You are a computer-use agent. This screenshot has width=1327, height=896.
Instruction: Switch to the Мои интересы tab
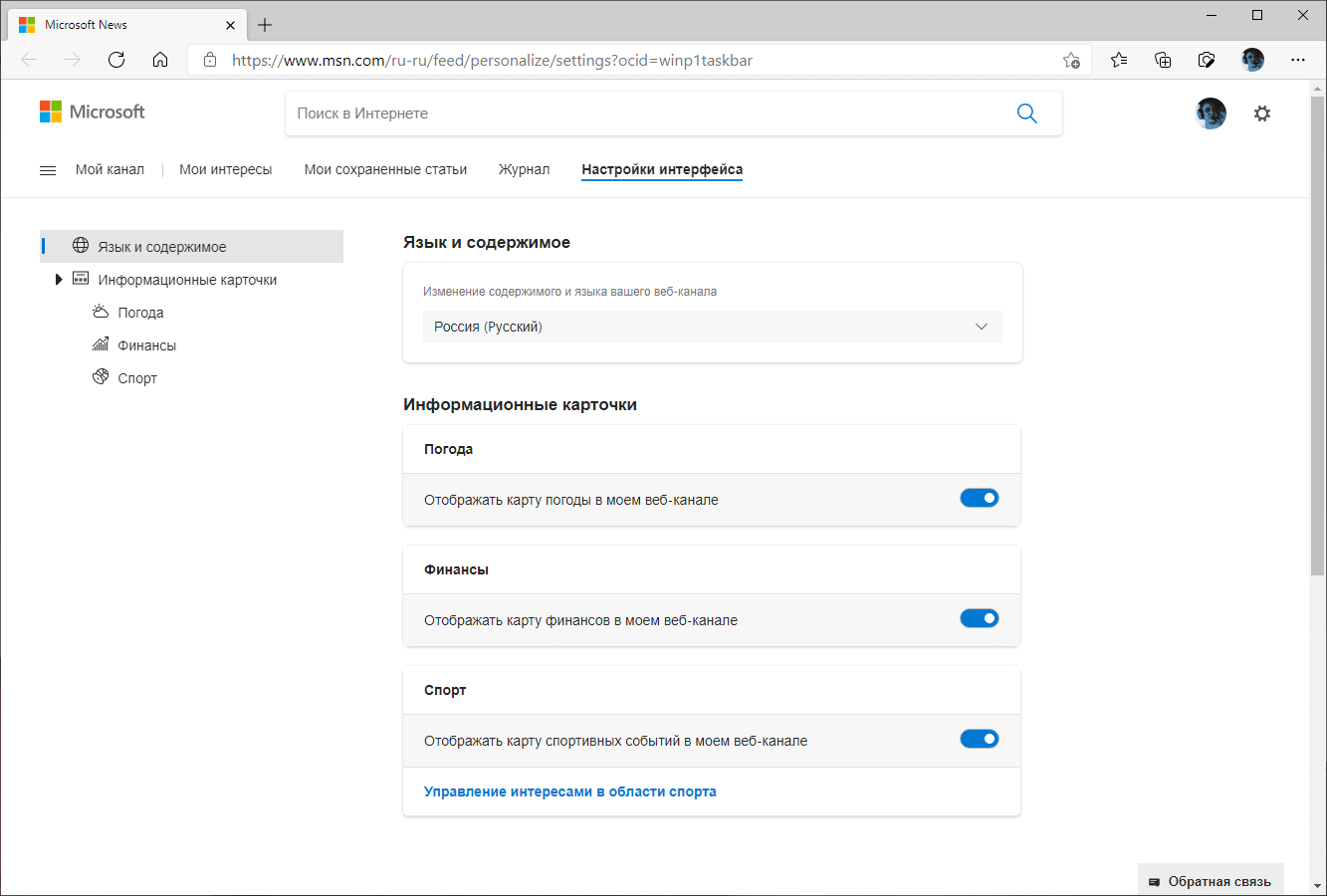(x=225, y=170)
